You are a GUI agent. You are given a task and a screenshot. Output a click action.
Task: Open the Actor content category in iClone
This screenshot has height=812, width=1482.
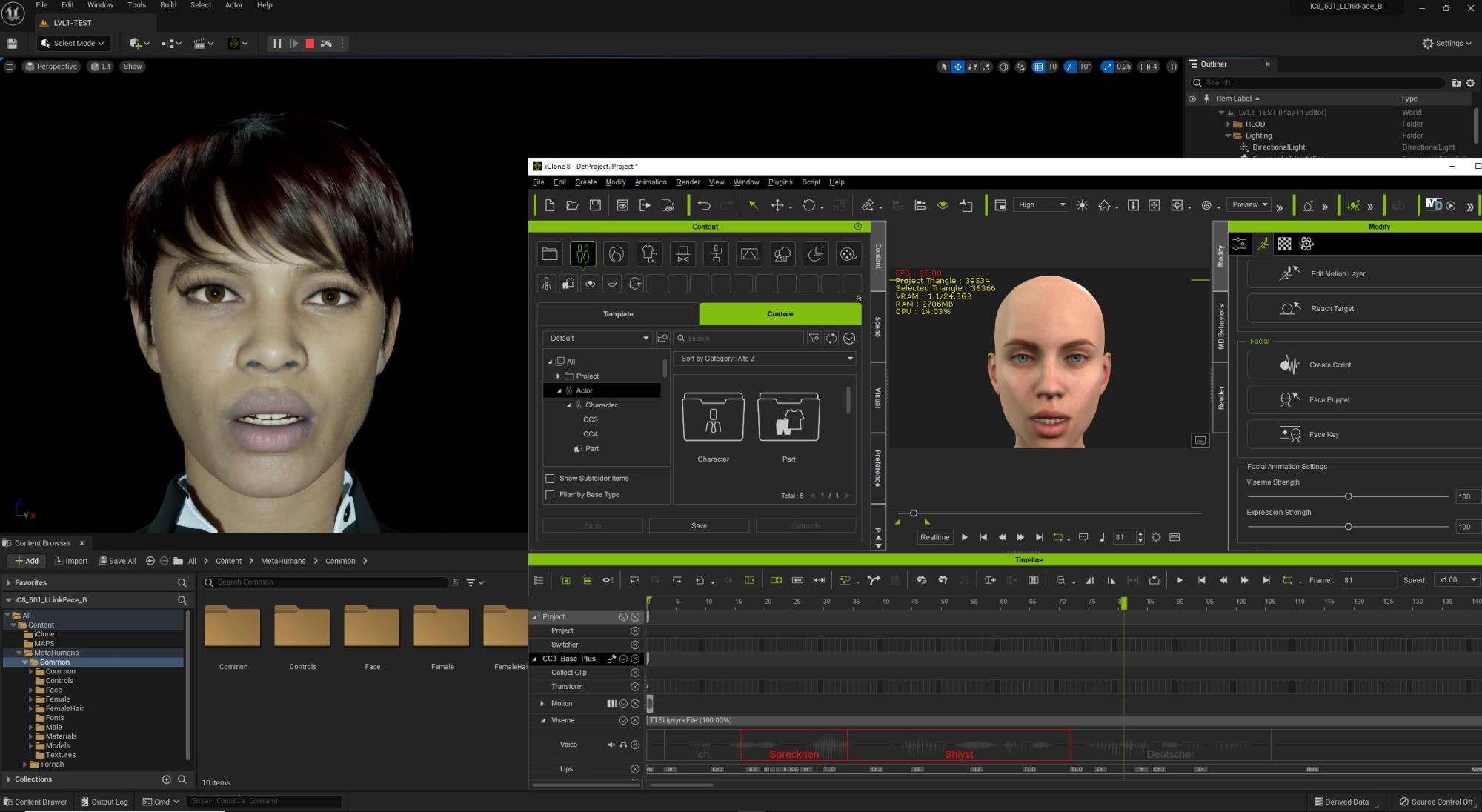pos(583,254)
